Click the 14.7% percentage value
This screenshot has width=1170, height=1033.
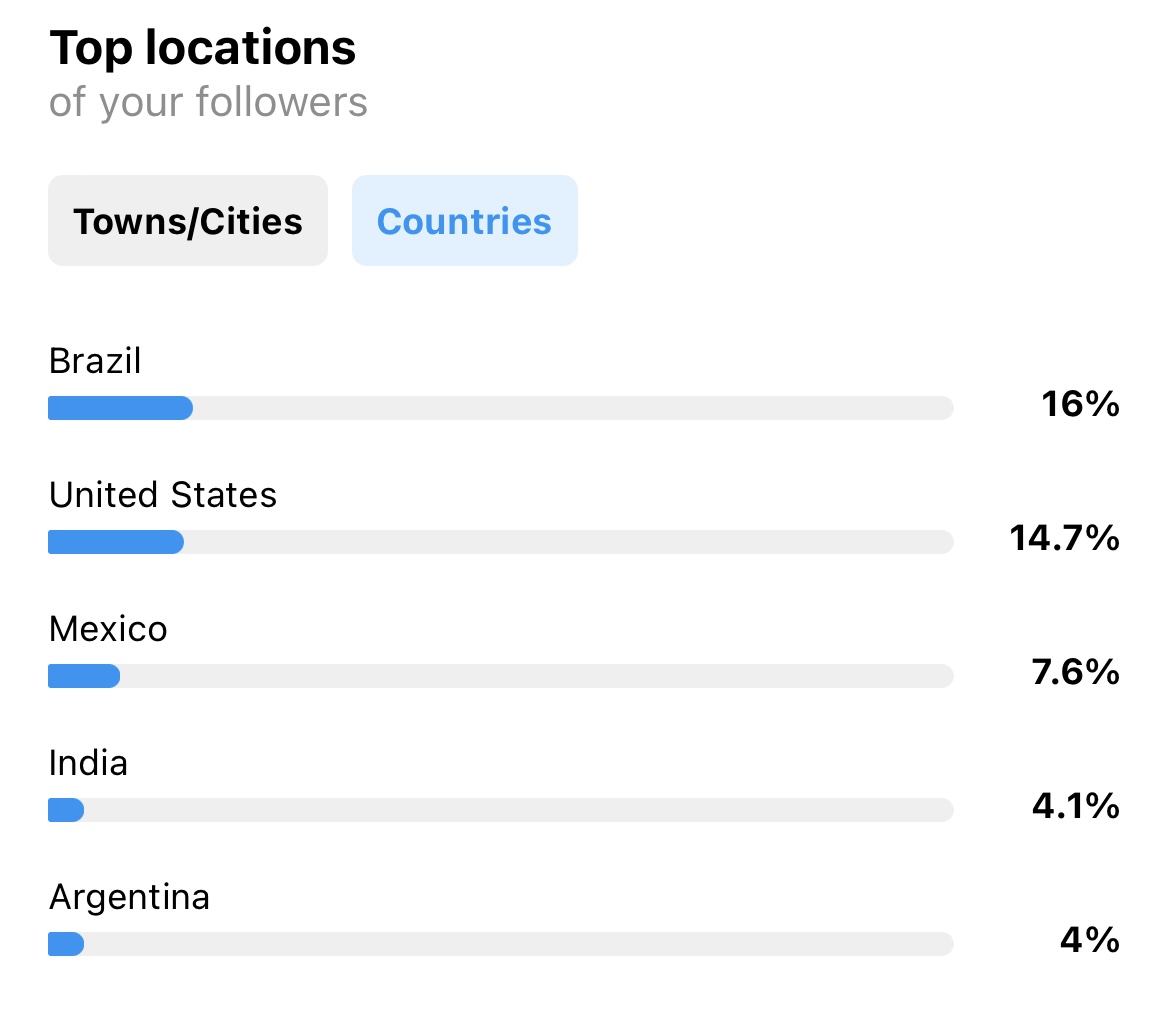coord(1065,538)
